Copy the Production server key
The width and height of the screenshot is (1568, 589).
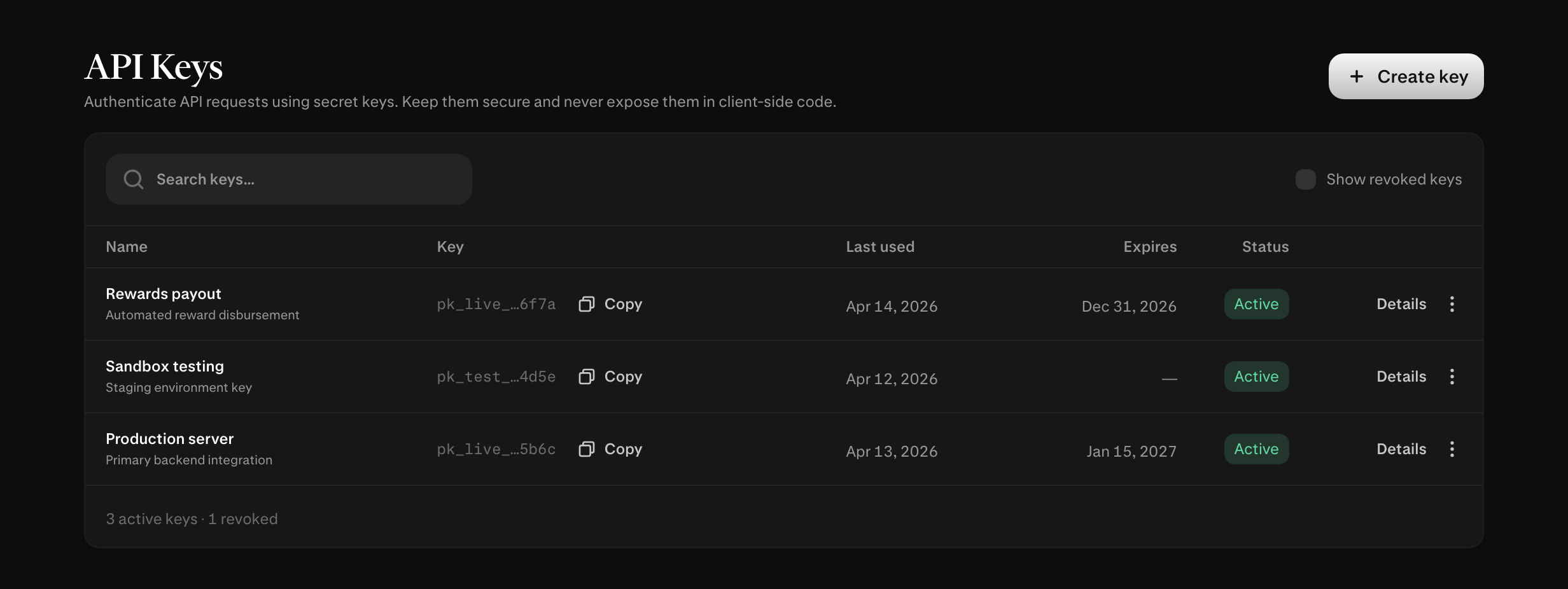coord(610,449)
